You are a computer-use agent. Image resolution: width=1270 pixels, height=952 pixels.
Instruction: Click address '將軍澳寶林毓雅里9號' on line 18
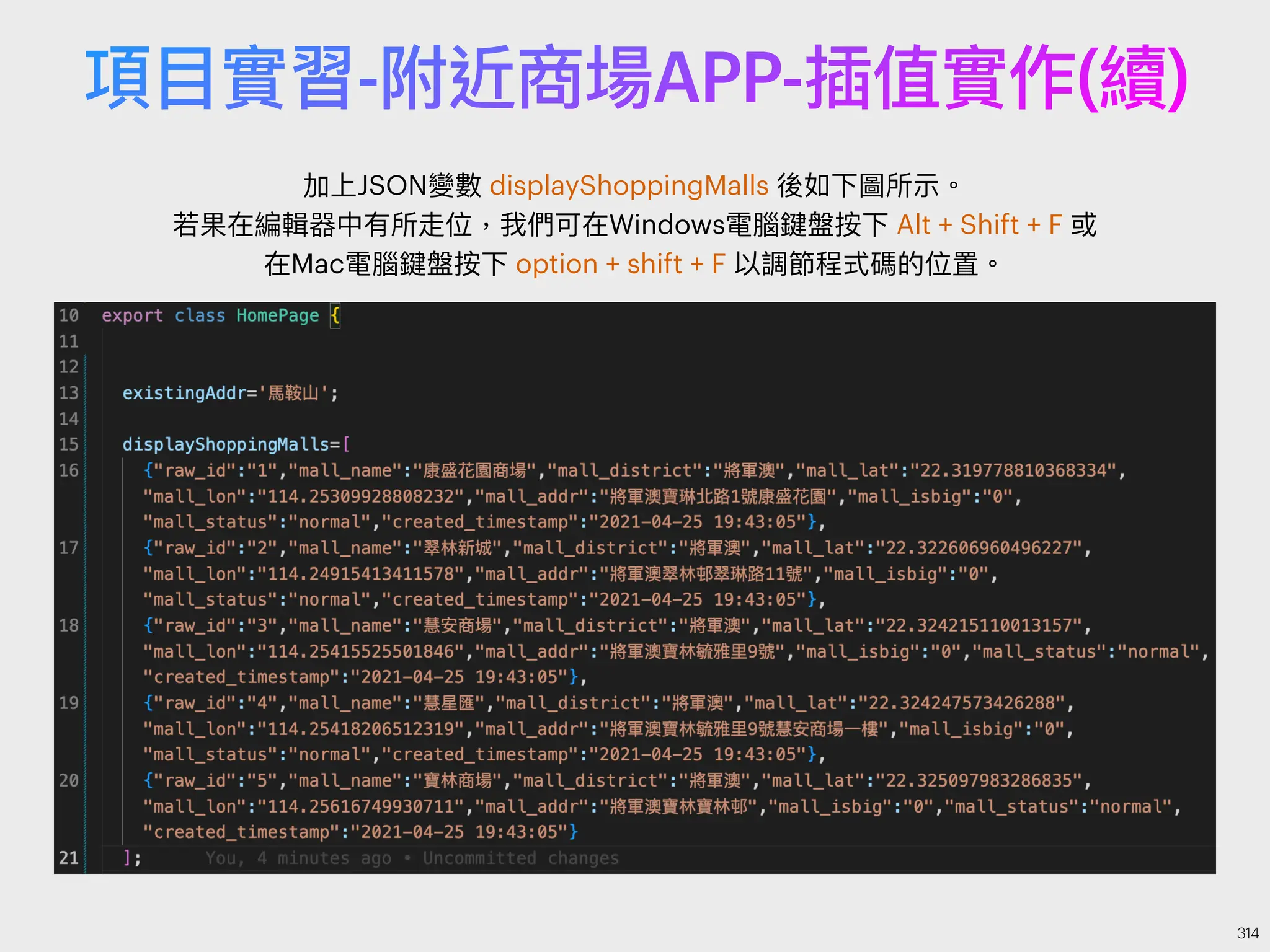[x=693, y=651]
